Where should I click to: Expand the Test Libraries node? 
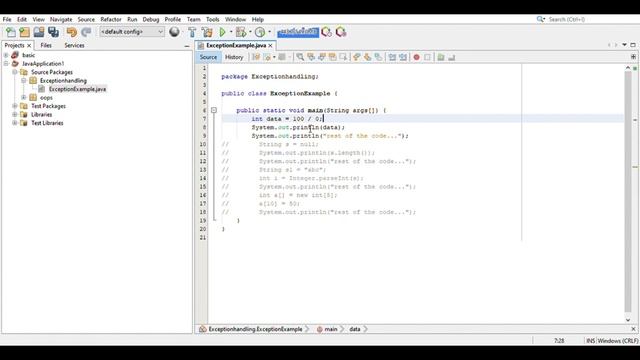coord(15,123)
